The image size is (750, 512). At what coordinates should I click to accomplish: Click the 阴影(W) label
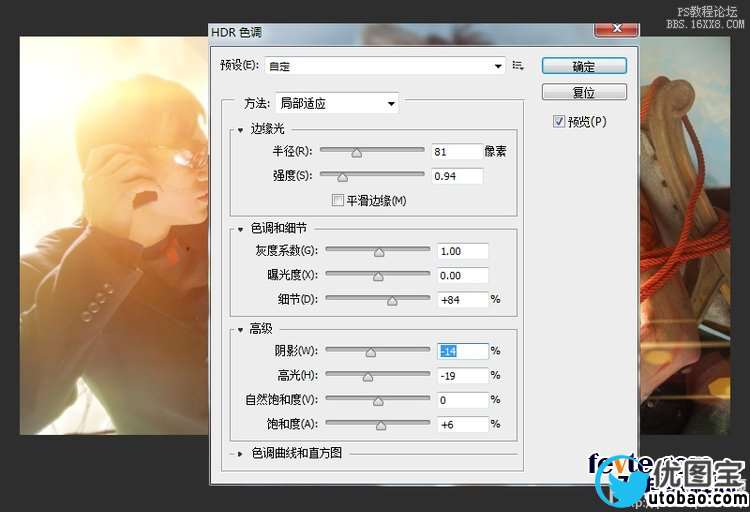tap(296, 351)
